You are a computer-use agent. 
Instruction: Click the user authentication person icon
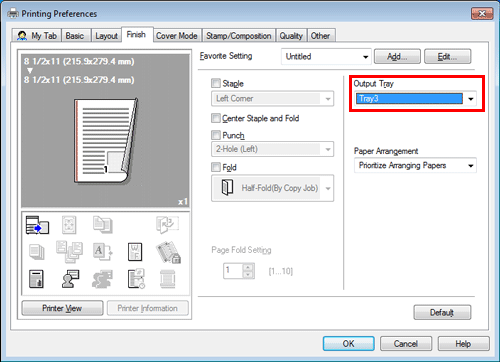click(70, 279)
